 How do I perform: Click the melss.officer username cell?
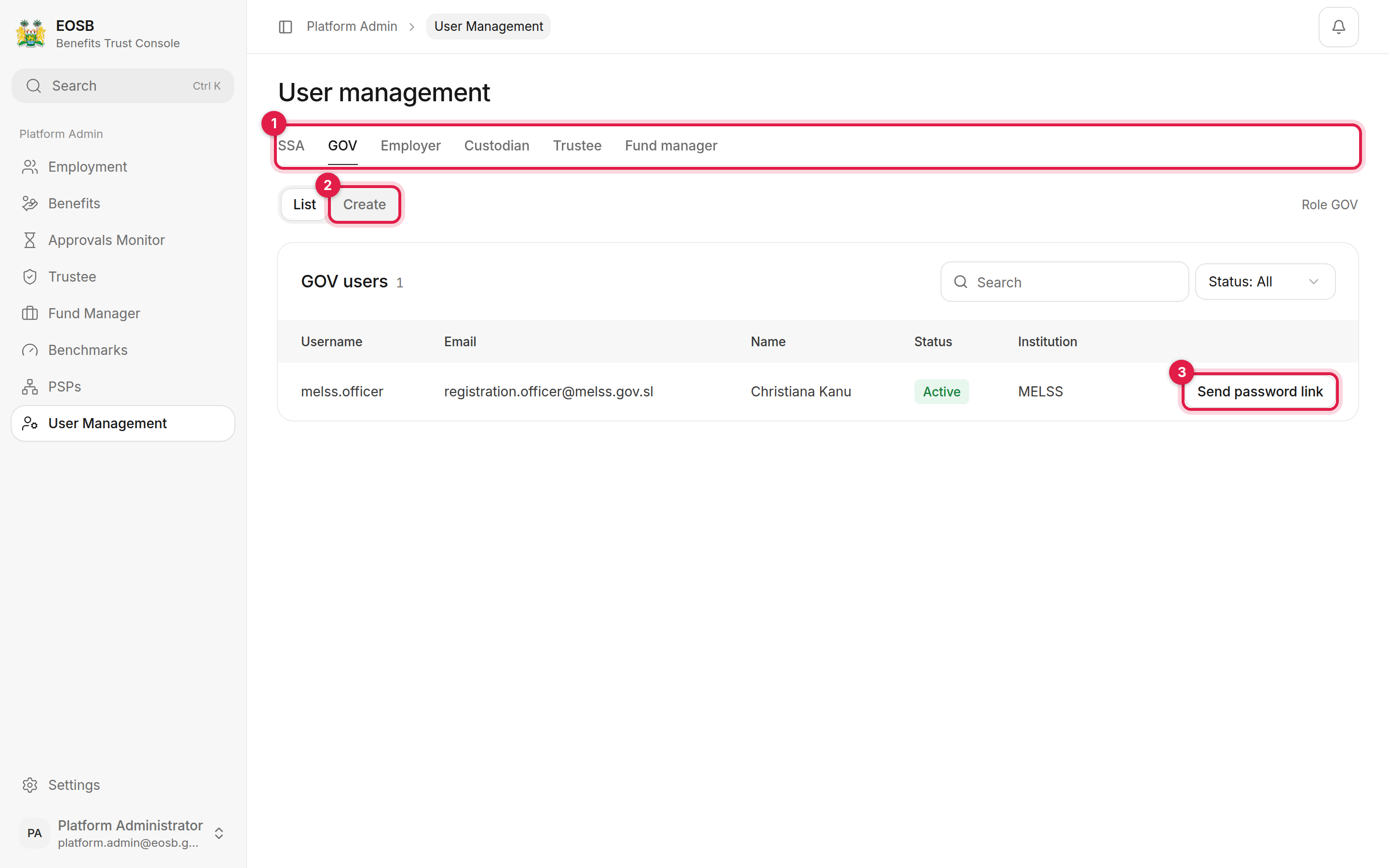click(341, 392)
